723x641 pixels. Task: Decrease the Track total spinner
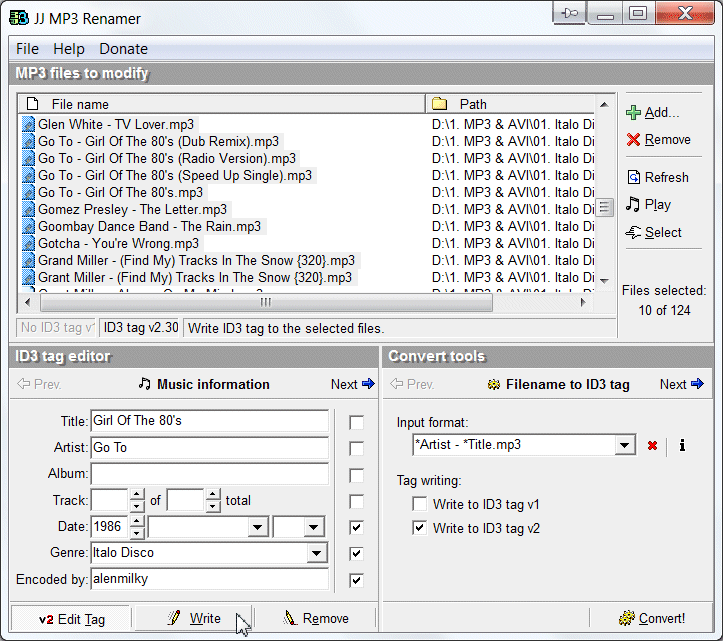click(x=213, y=507)
